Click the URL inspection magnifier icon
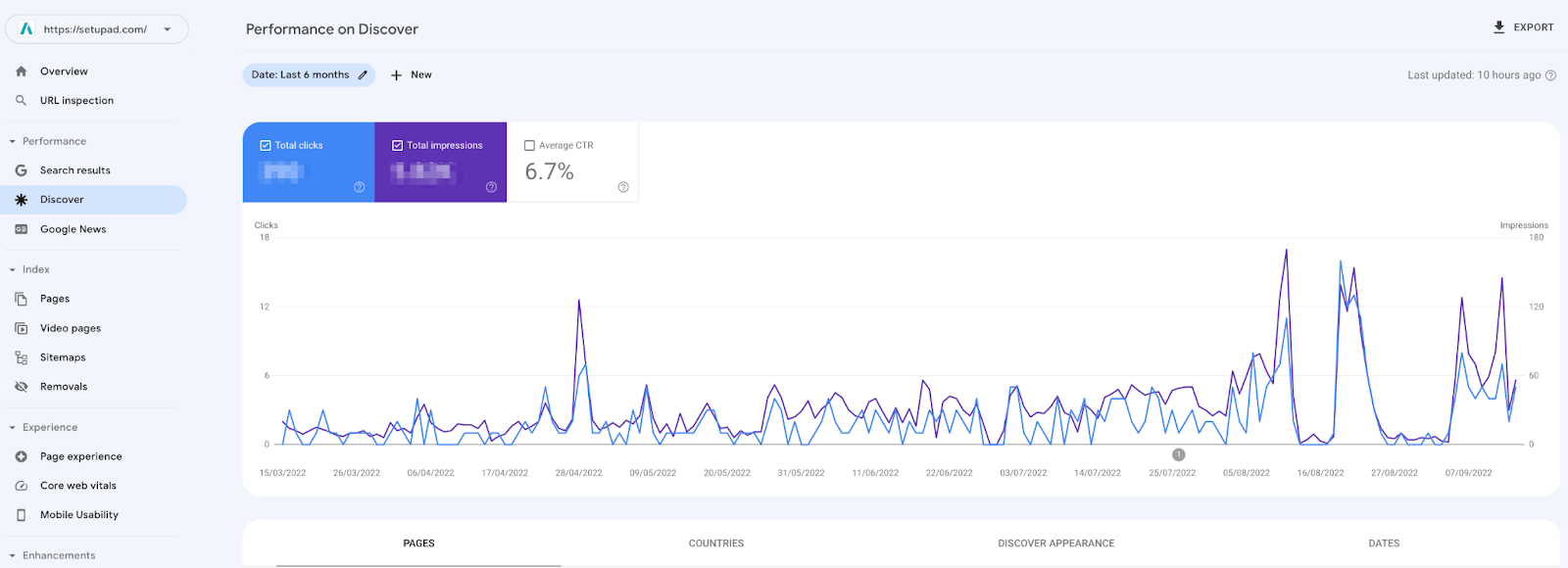The height and width of the screenshot is (568, 1568). 22,101
